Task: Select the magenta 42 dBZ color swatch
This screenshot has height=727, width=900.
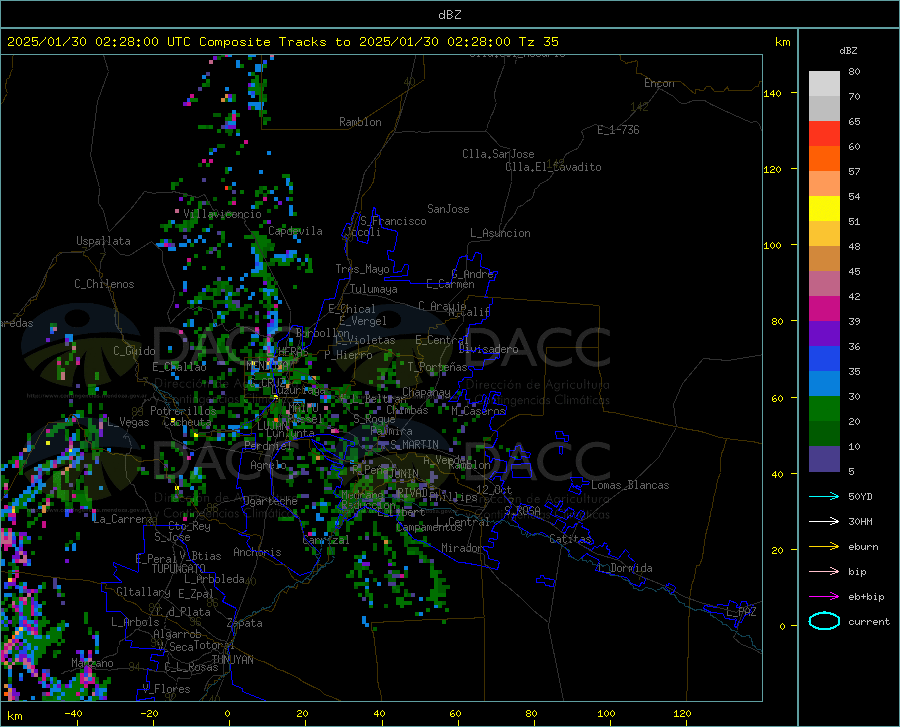Action: 824,309
